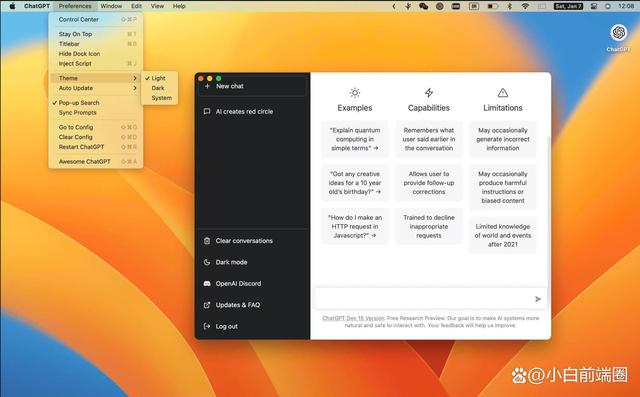
Task: Choose Awesome ChatGPT in the menu
Action: 96,162
